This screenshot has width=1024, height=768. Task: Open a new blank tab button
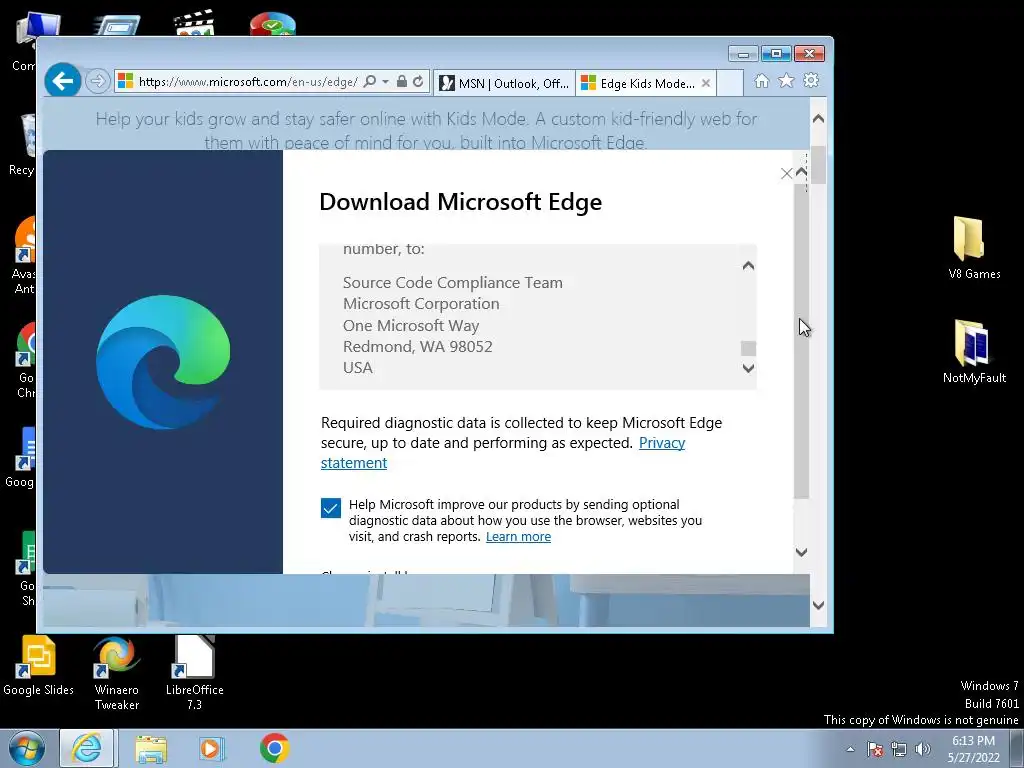(x=730, y=83)
